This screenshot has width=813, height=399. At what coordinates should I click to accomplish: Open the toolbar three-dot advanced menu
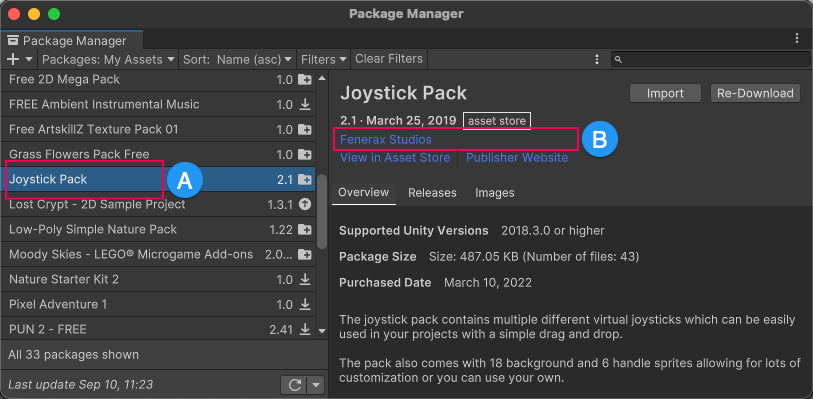597,59
